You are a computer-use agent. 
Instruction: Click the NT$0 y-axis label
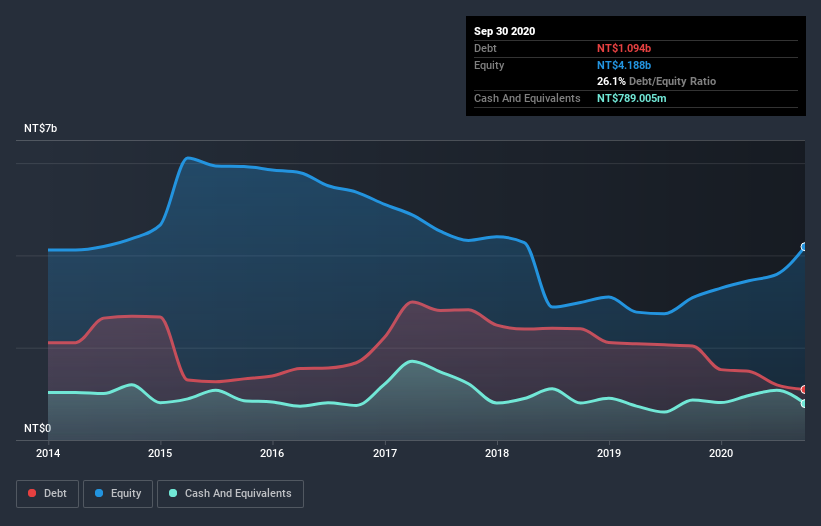[38, 428]
